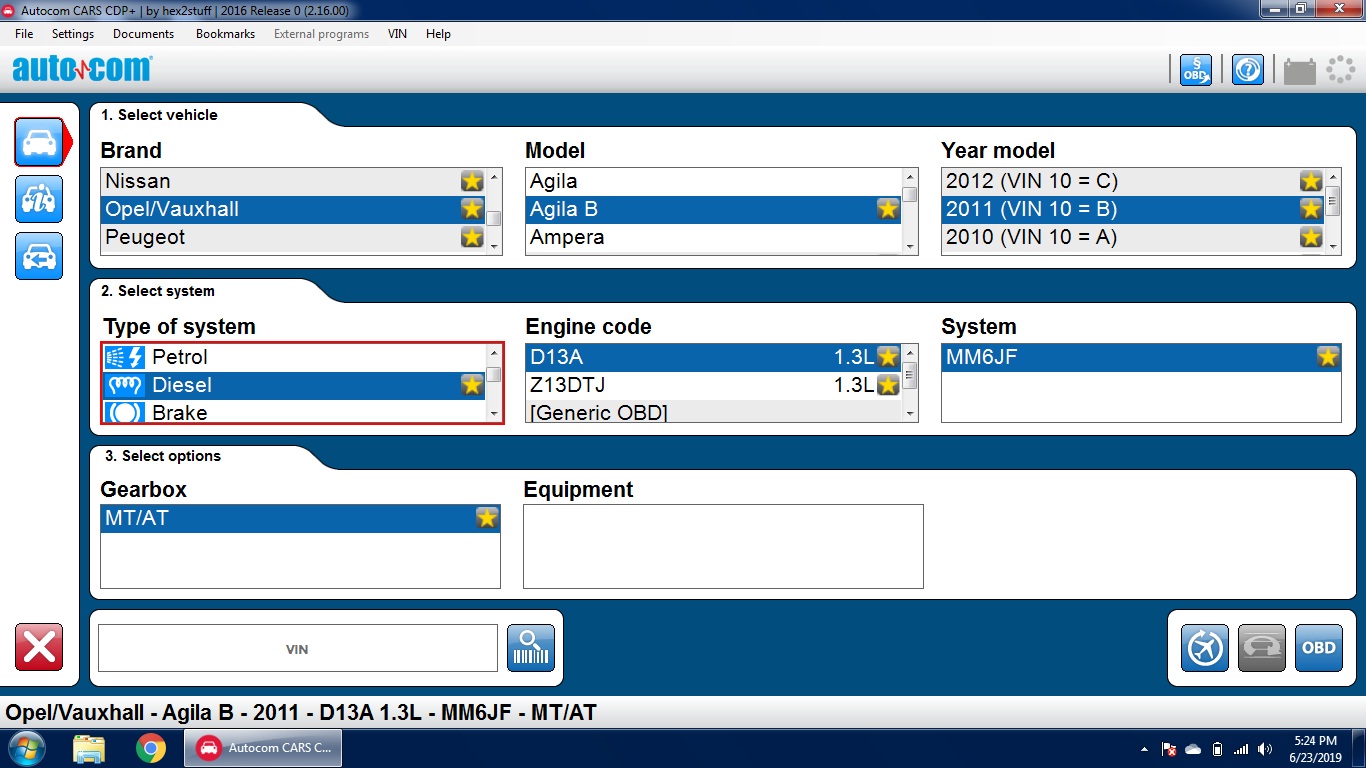The width and height of the screenshot is (1366, 768).
Task: Toggle favorite star for Diesel system
Action: 472,385
